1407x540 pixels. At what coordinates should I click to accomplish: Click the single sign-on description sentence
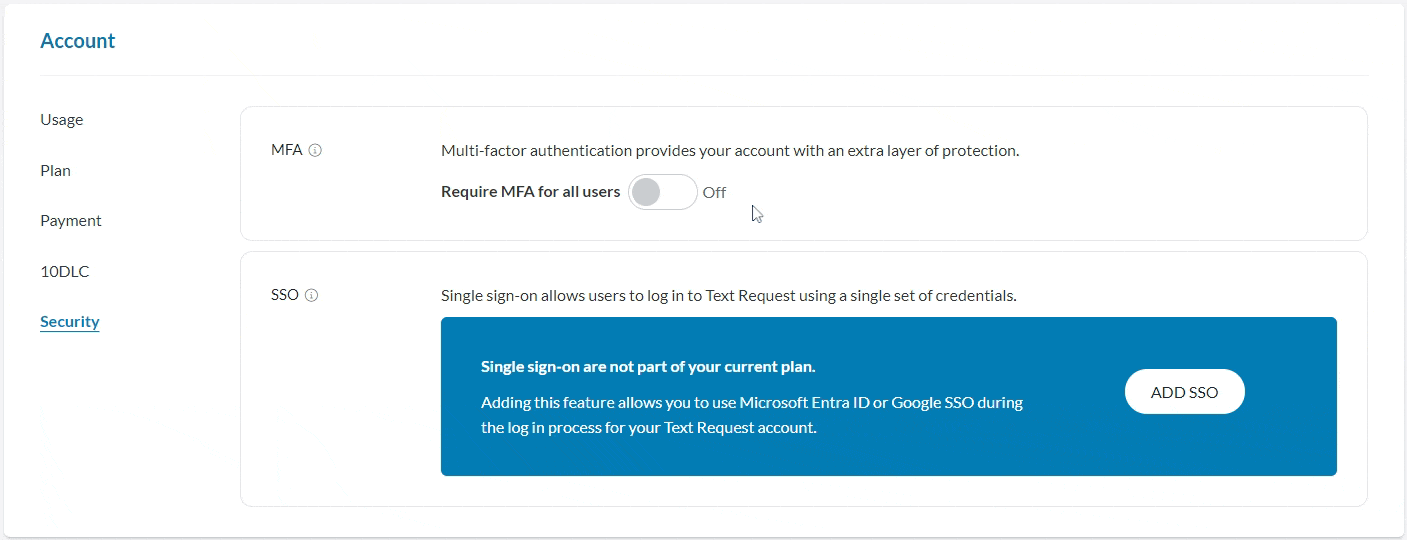tap(728, 296)
